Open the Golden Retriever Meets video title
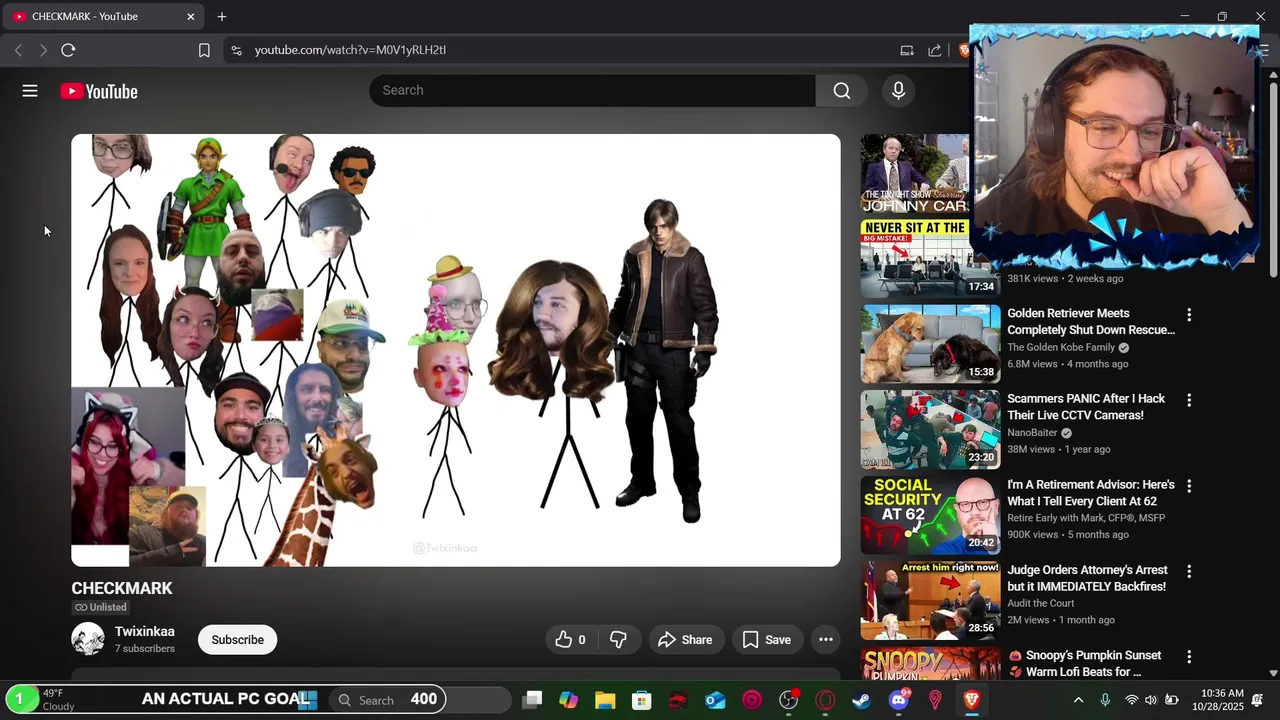Image resolution: width=1280 pixels, height=720 pixels. coord(1091,322)
